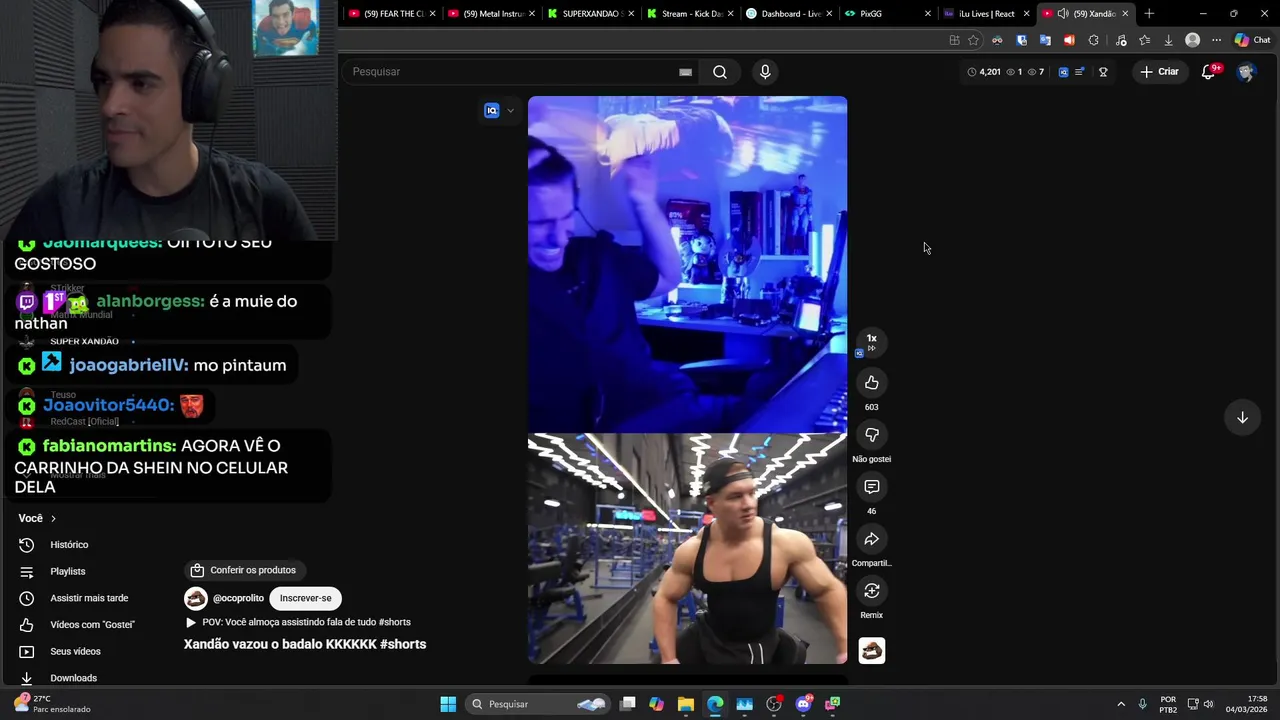Open Playlists in the sidebar
This screenshot has width=1280, height=720.
[x=68, y=571]
